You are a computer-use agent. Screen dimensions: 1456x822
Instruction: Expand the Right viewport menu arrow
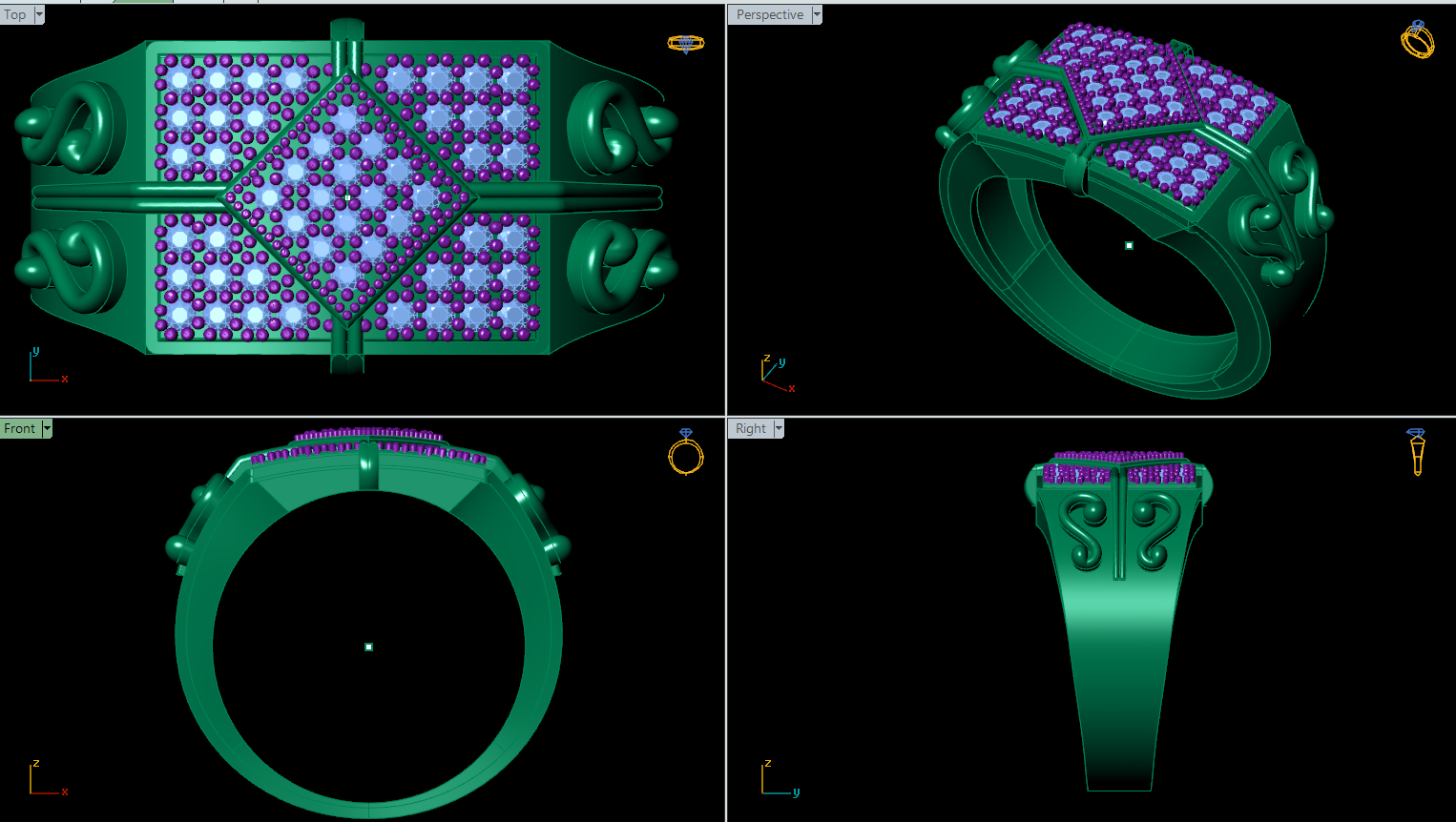click(779, 428)
